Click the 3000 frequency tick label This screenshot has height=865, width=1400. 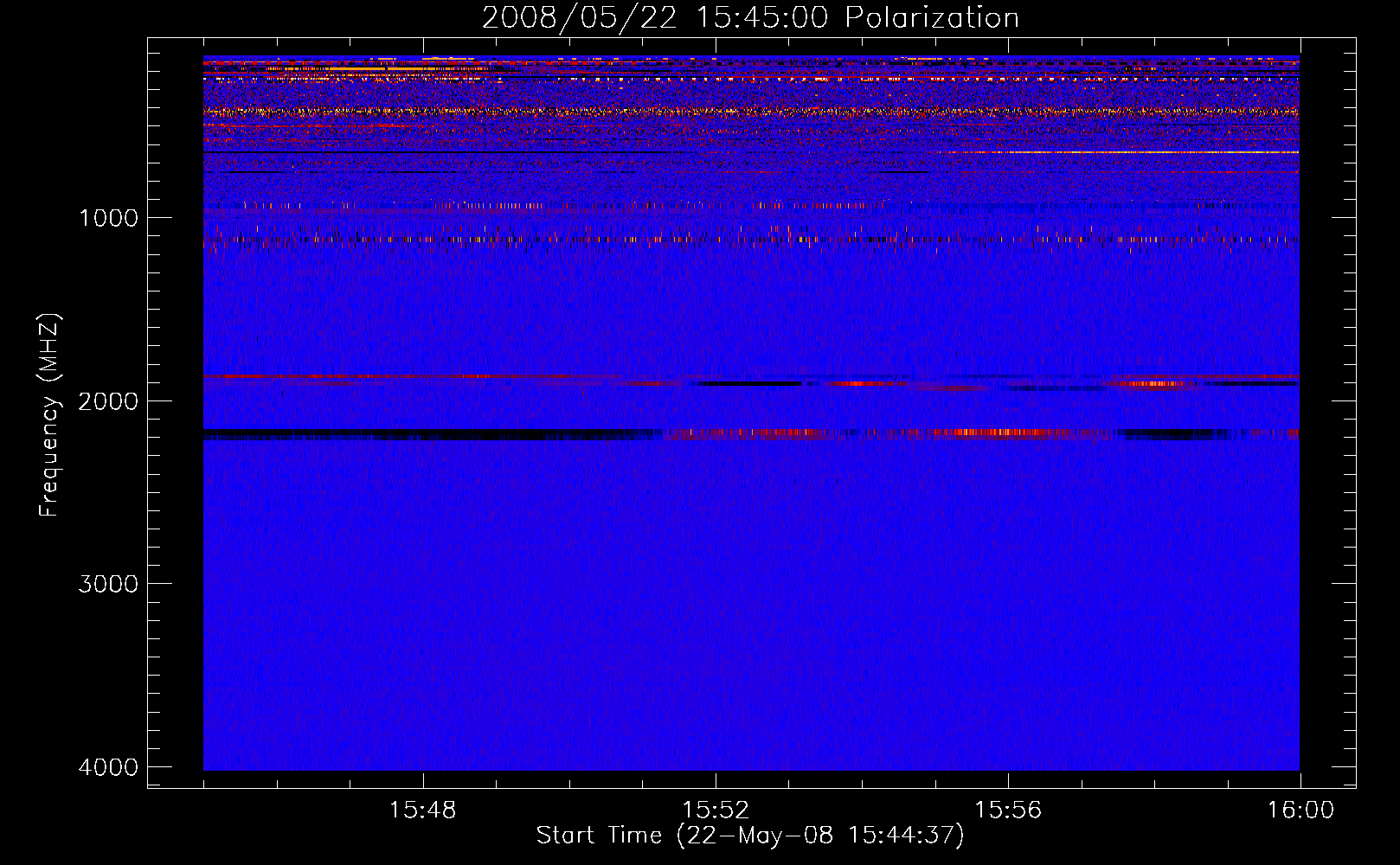coord(108,584)
